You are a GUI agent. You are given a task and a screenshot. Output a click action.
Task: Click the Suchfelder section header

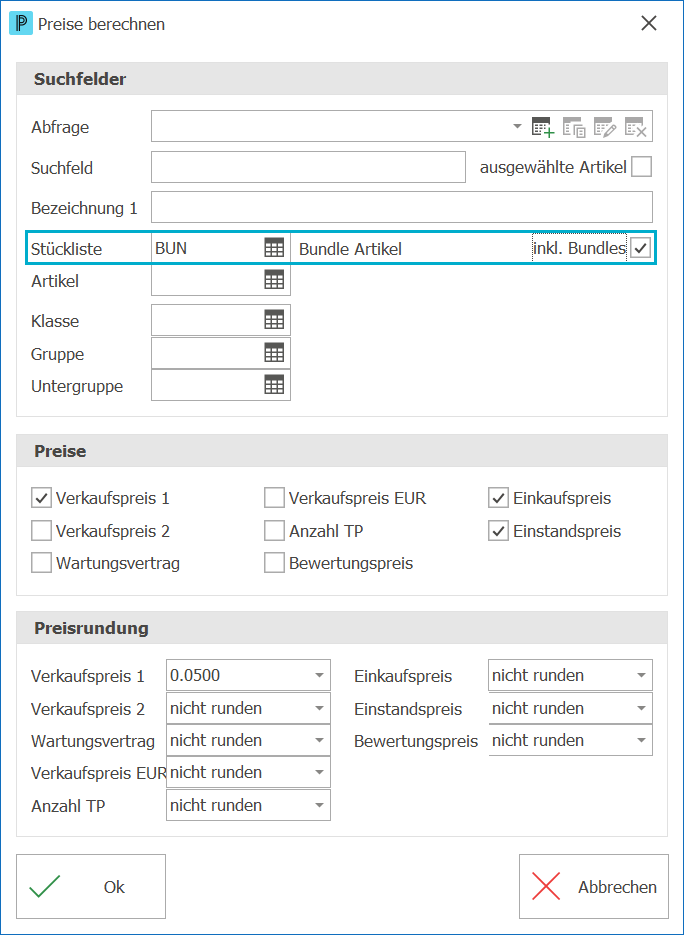coord(342,79)
